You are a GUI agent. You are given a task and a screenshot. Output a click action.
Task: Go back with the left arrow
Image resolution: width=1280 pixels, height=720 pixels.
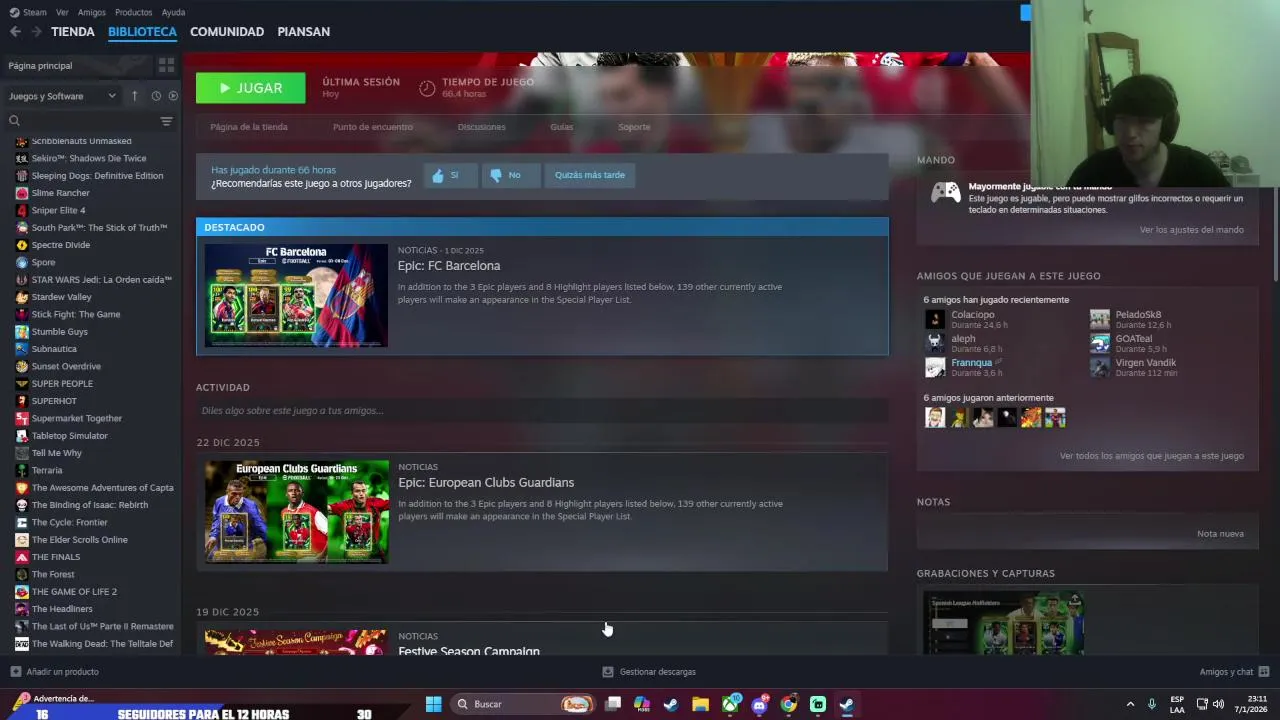click(x=15, y=32)
